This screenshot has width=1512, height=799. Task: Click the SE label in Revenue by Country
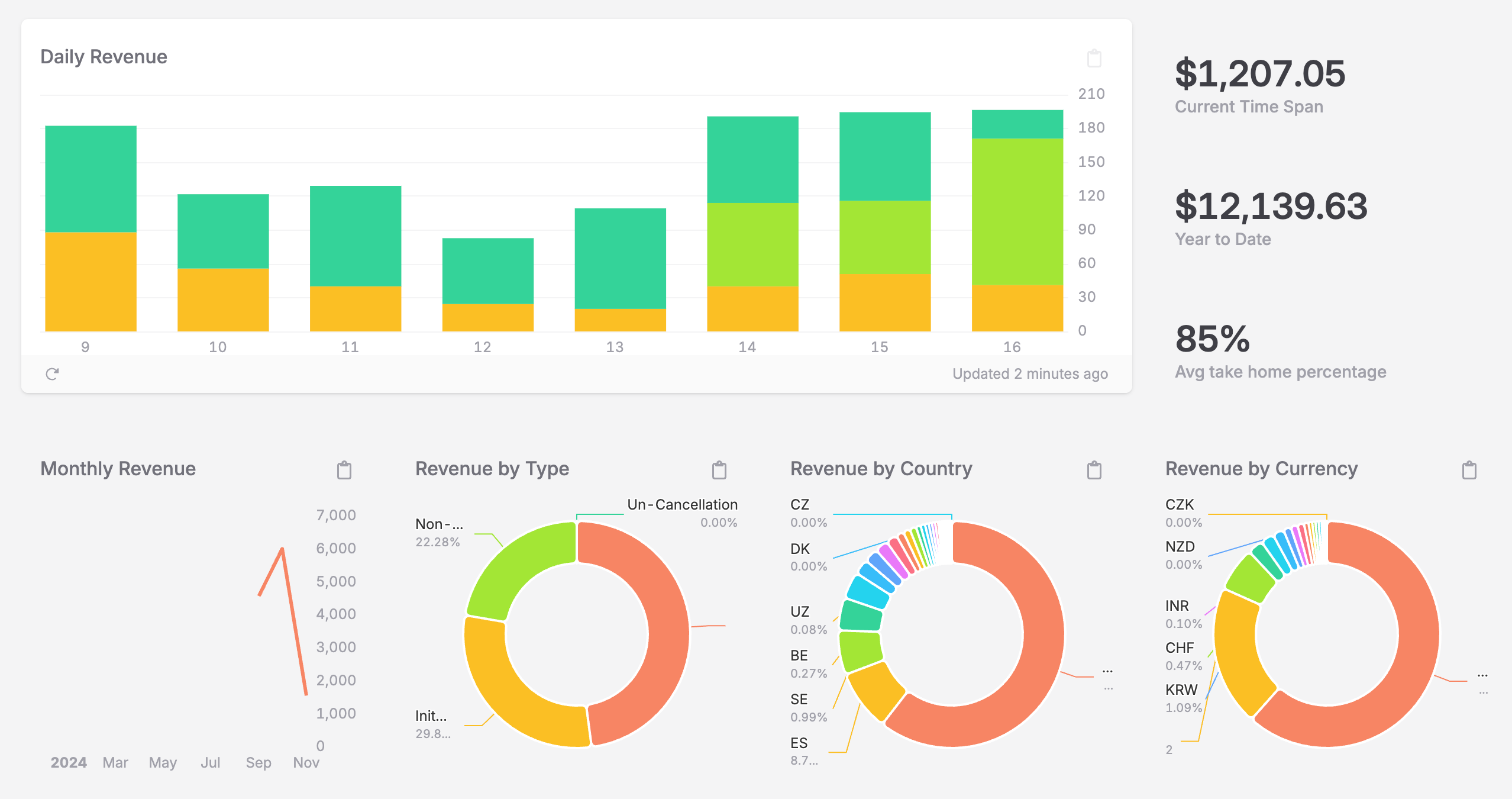point(799,700)
